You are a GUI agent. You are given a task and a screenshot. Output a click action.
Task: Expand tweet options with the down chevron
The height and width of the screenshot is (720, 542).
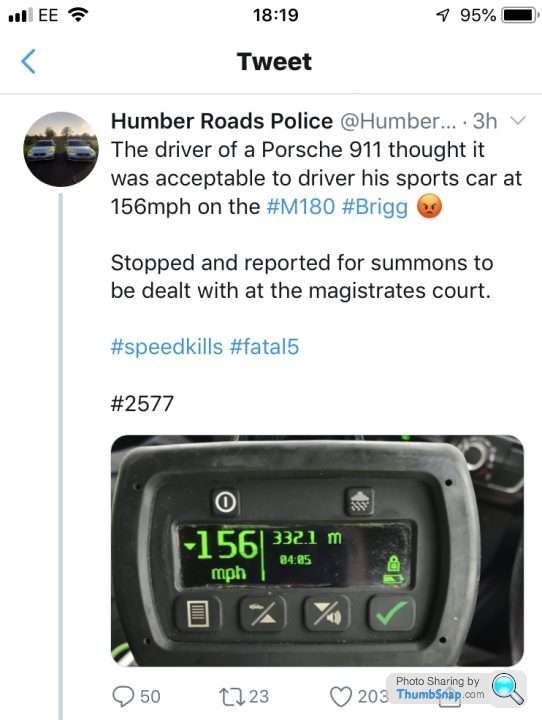tap(518, 121)
